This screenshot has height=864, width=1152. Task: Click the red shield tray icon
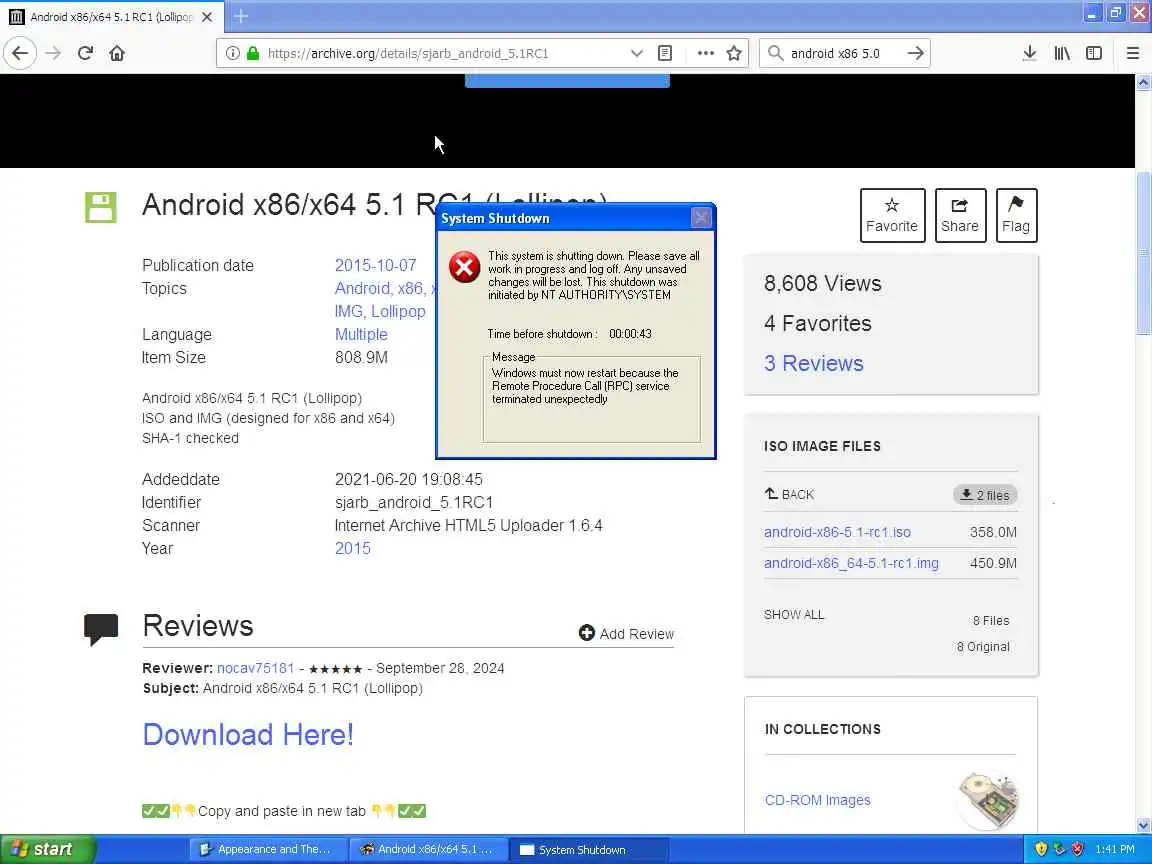[x=1077, y=849]
